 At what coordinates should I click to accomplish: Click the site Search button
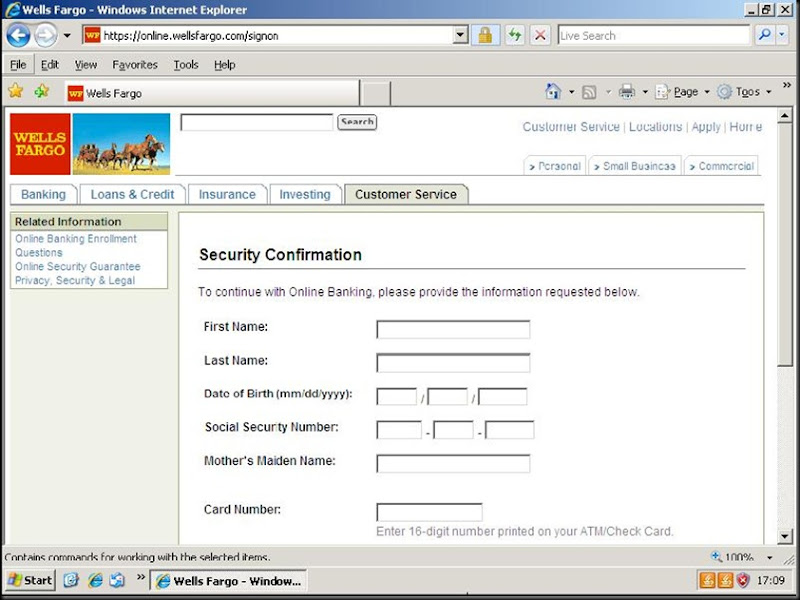pyautogui.click(x=357, y=122)
